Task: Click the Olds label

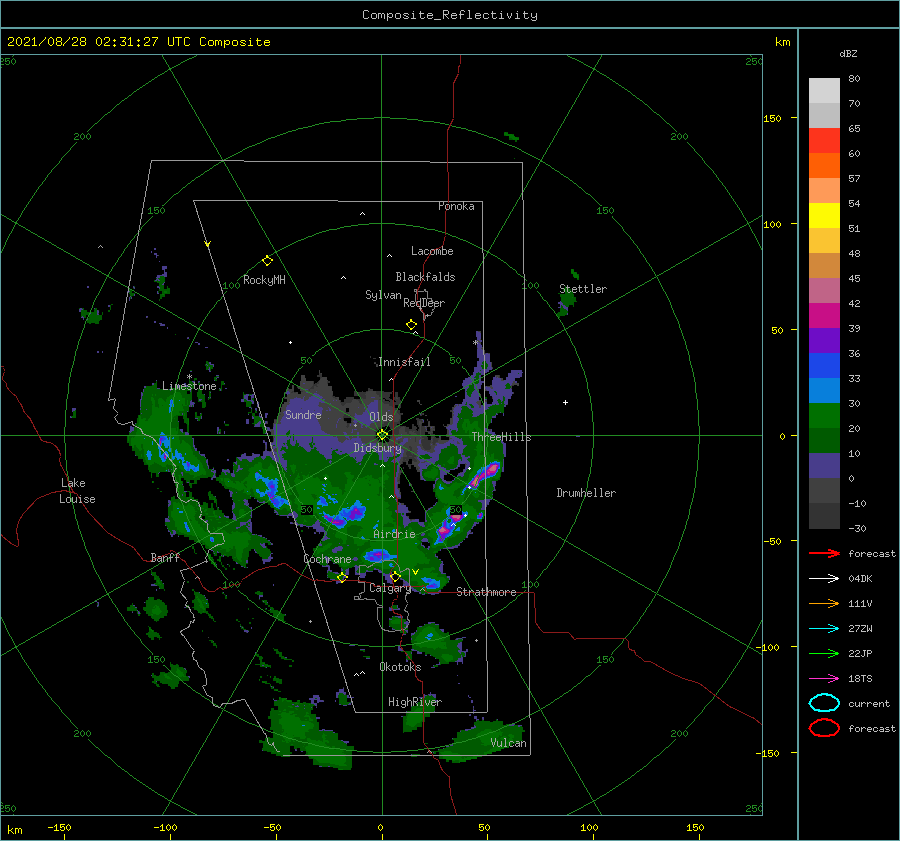Action: tap(381, 417)
